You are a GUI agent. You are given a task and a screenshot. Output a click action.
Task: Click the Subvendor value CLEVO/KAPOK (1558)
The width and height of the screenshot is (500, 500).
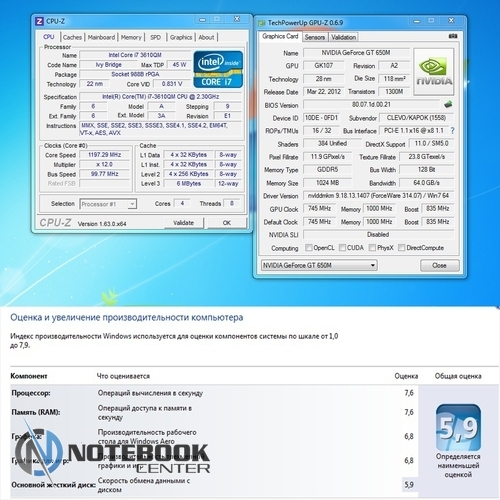pyautogui.click(x=416, y=118)
